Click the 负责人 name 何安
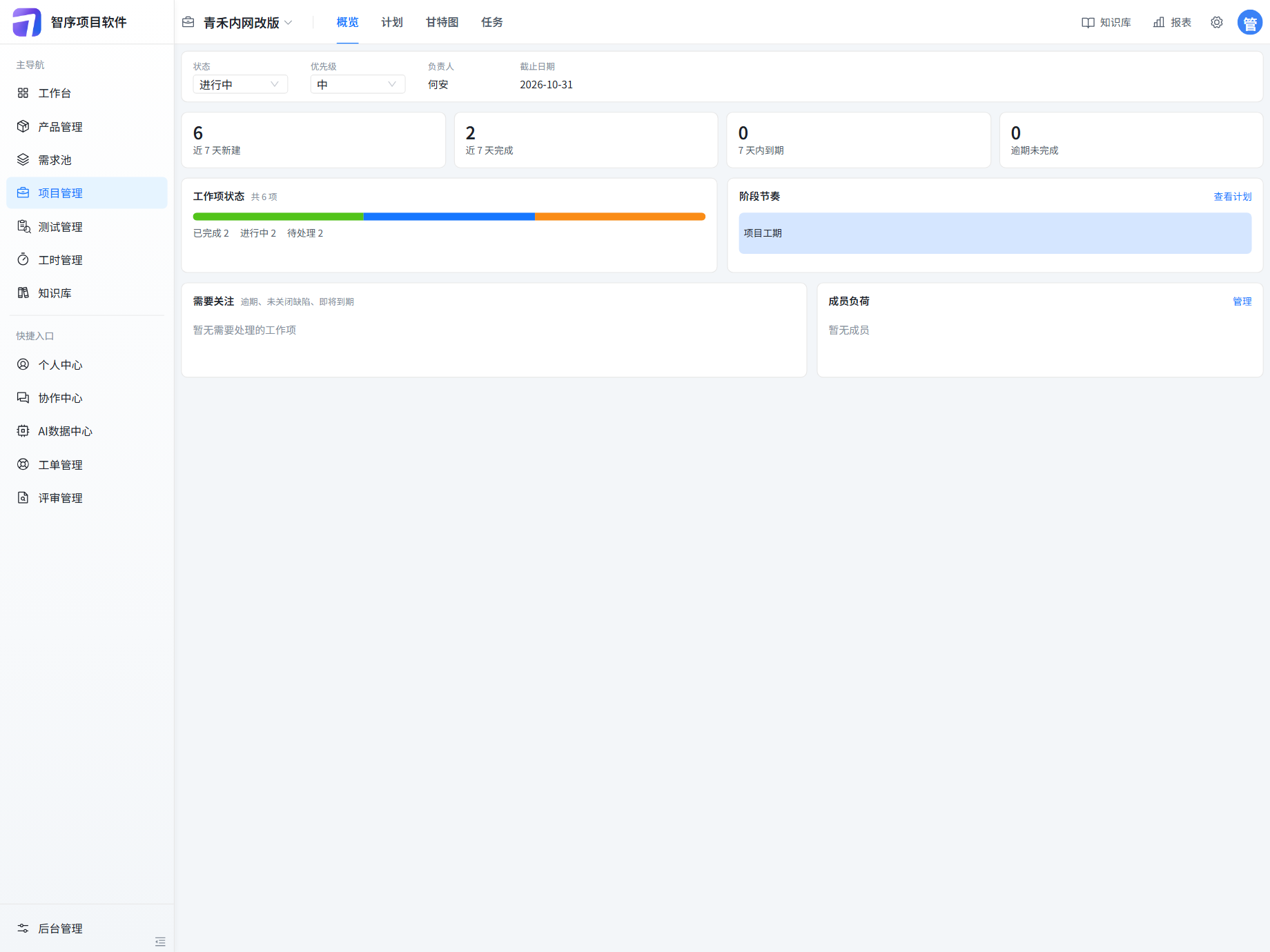1270x952 pixels. pyautogui.click(x=438, y=84)
